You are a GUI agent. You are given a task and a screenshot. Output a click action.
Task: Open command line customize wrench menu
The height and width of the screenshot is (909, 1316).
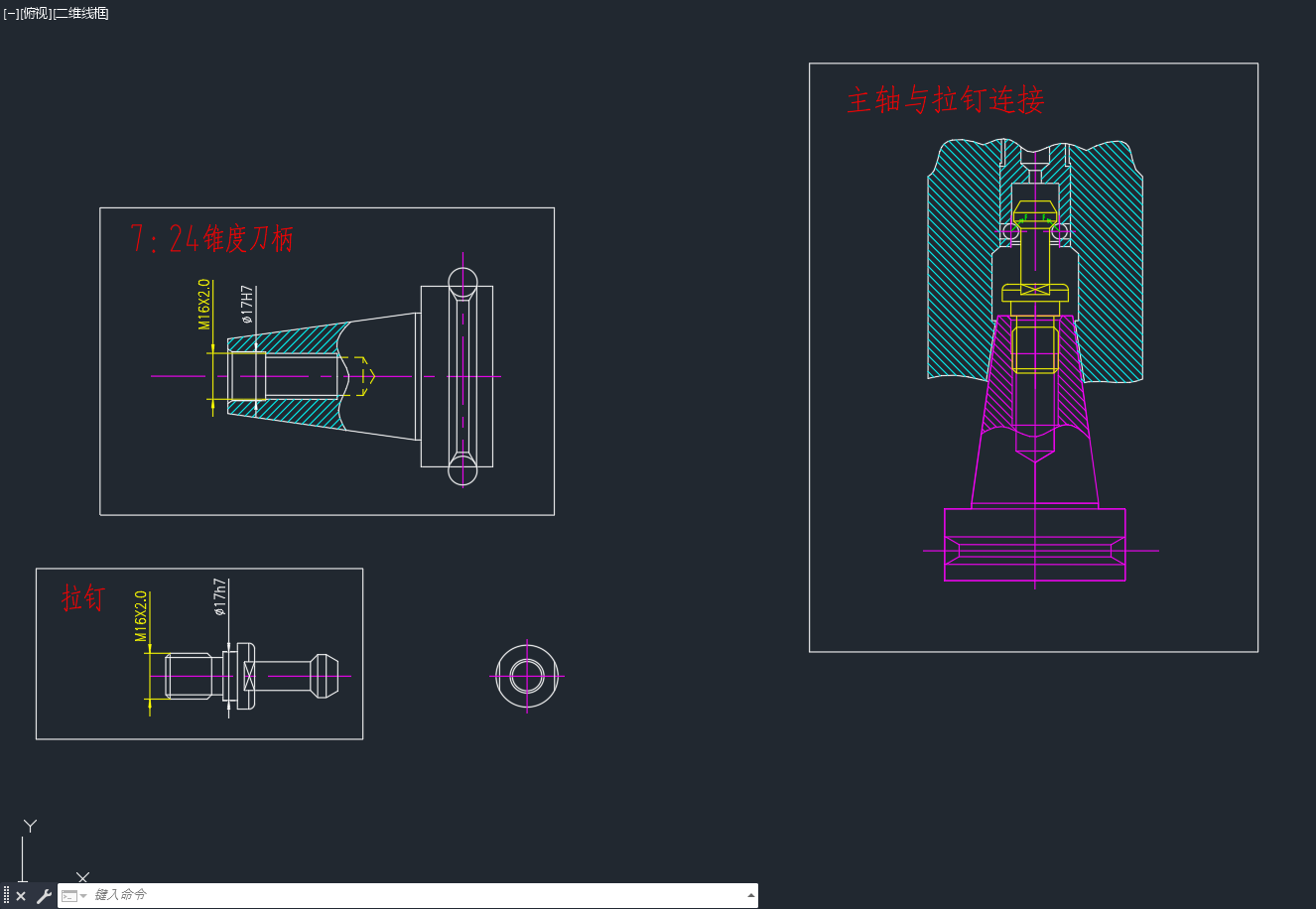click(x=44, y=896)
